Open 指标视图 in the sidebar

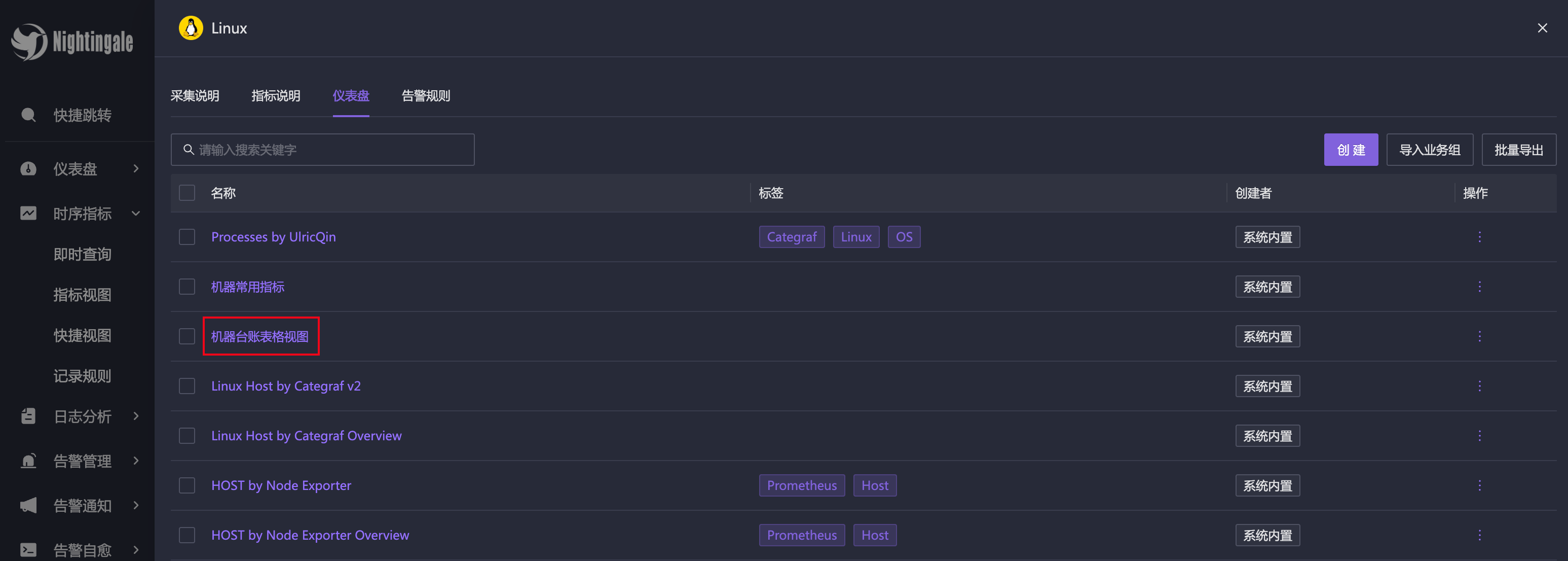point(82,295)
